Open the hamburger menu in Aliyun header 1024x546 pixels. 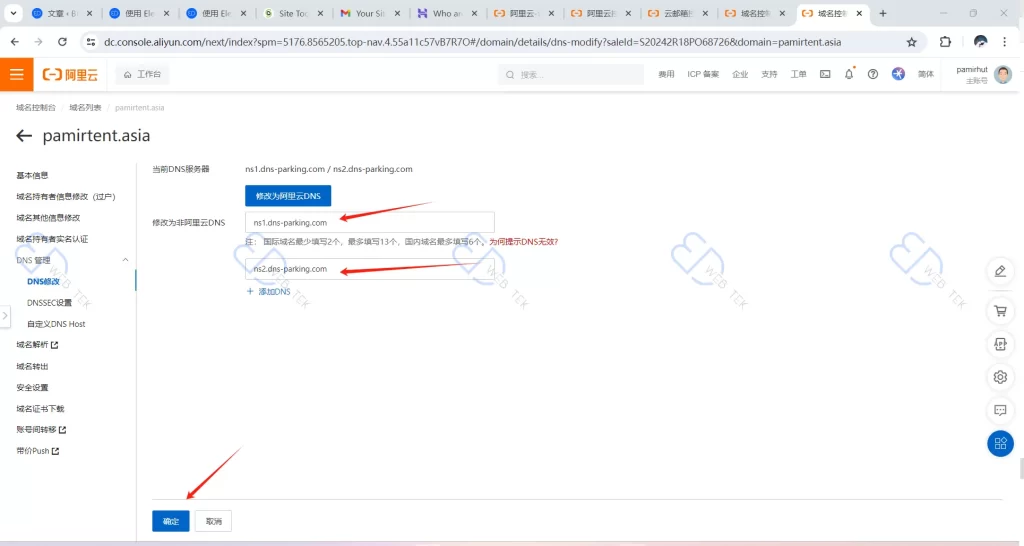[16, 74]
